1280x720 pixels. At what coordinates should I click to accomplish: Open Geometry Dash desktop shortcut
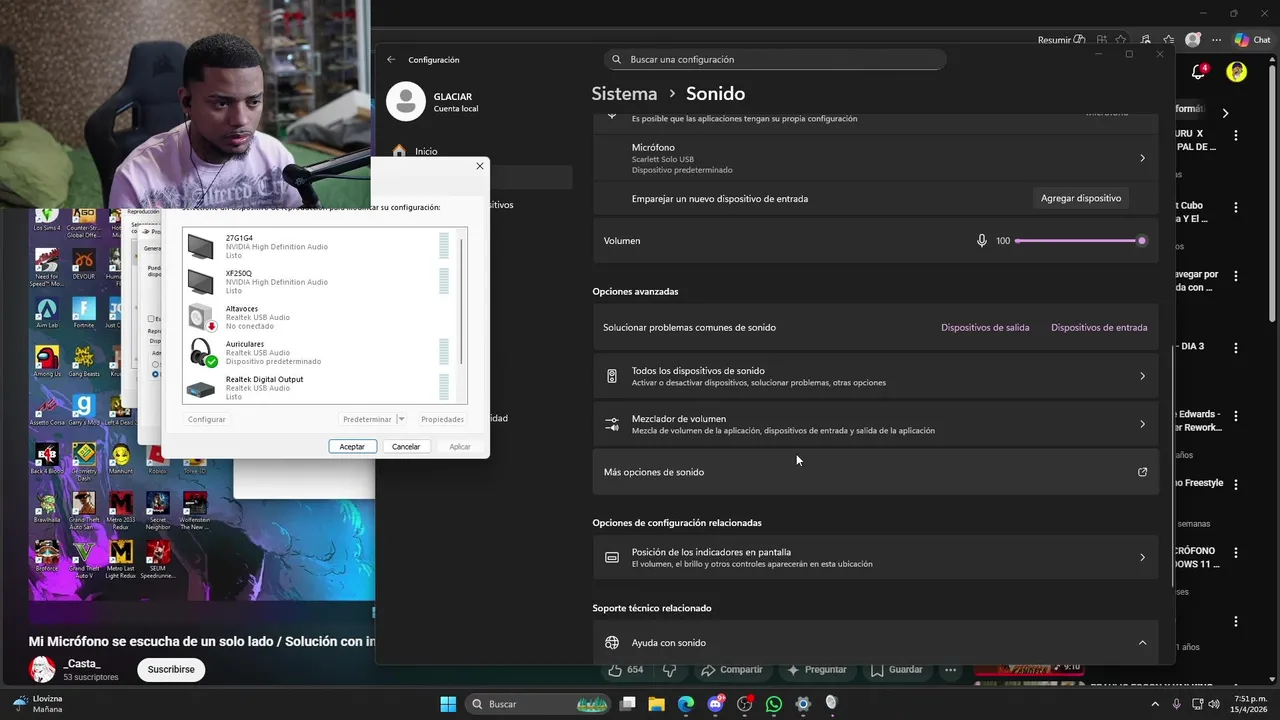[x=84, y=461]
